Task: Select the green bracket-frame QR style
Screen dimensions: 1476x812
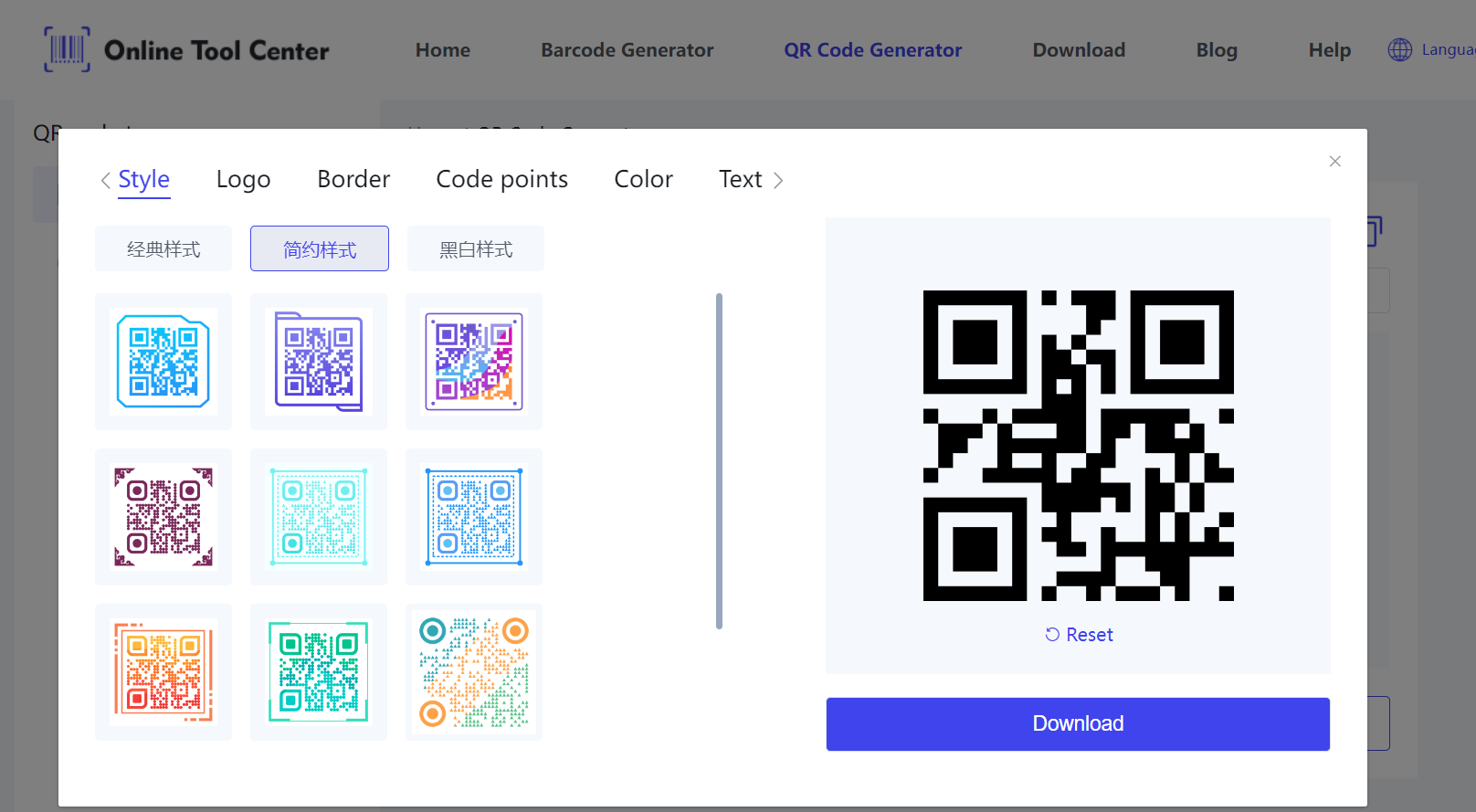Action: coord(319,672)
